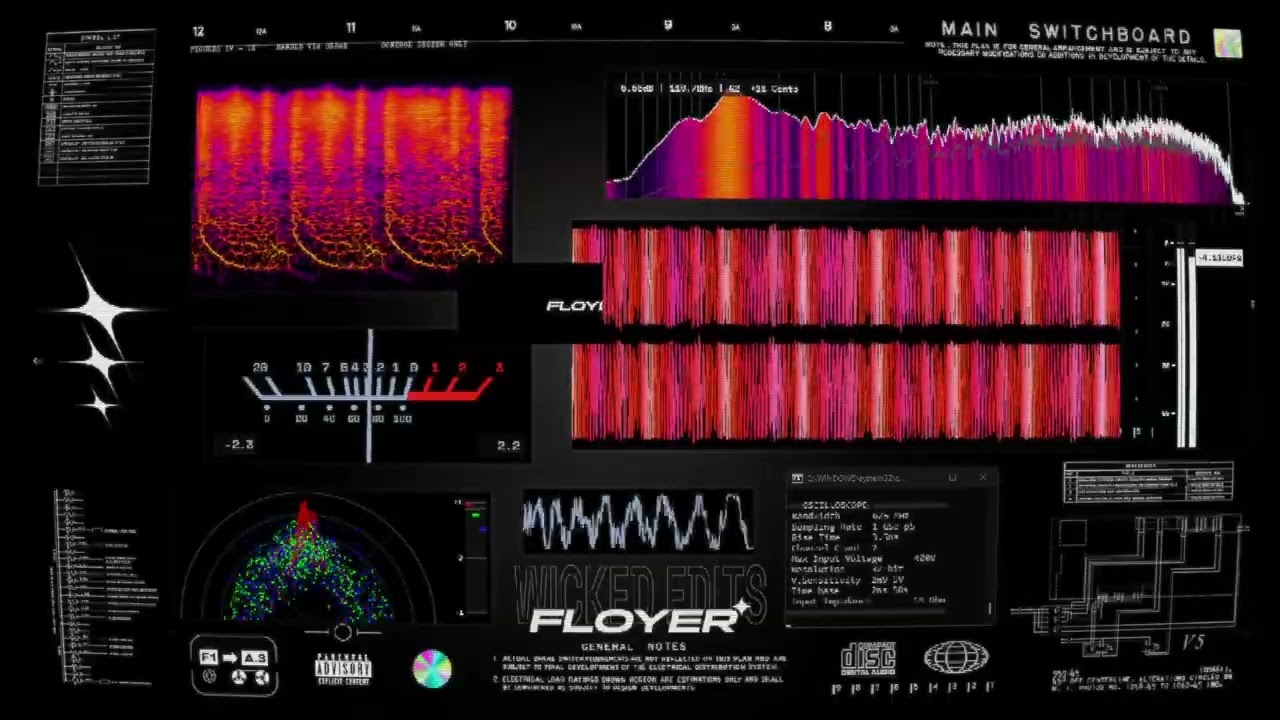Click the GENERAL NOTES heading
Viewport: 1280px width, 720px height.
point(634,647)
